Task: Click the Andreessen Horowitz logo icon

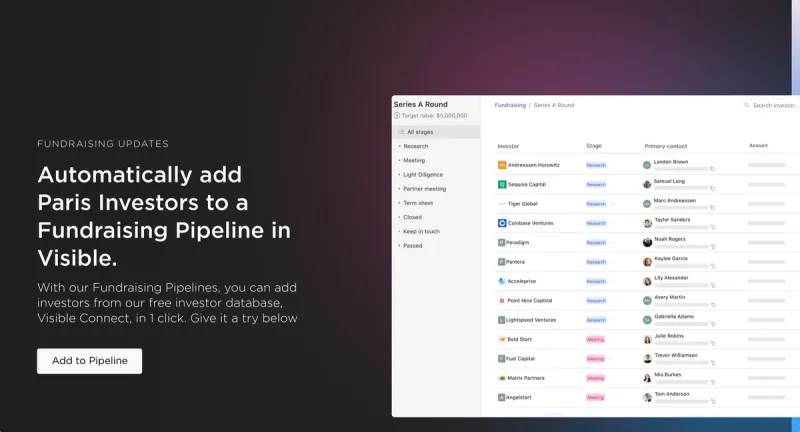Action: [502, 165]
